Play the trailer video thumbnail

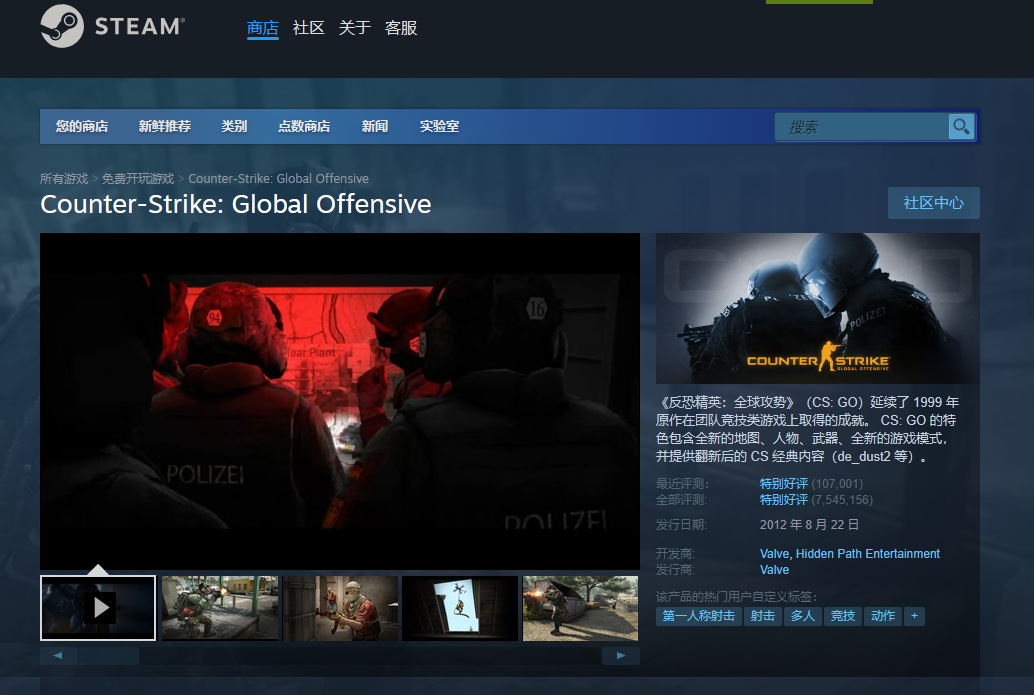98,607
